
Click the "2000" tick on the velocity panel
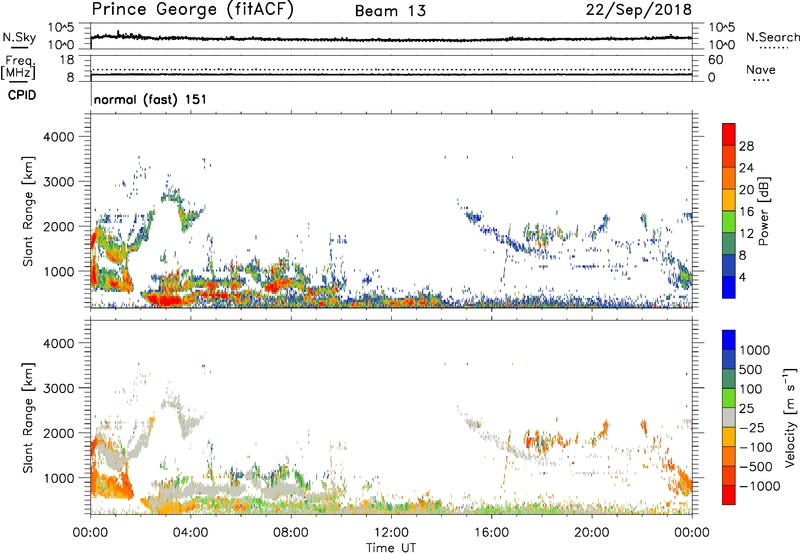coord(59,433)
